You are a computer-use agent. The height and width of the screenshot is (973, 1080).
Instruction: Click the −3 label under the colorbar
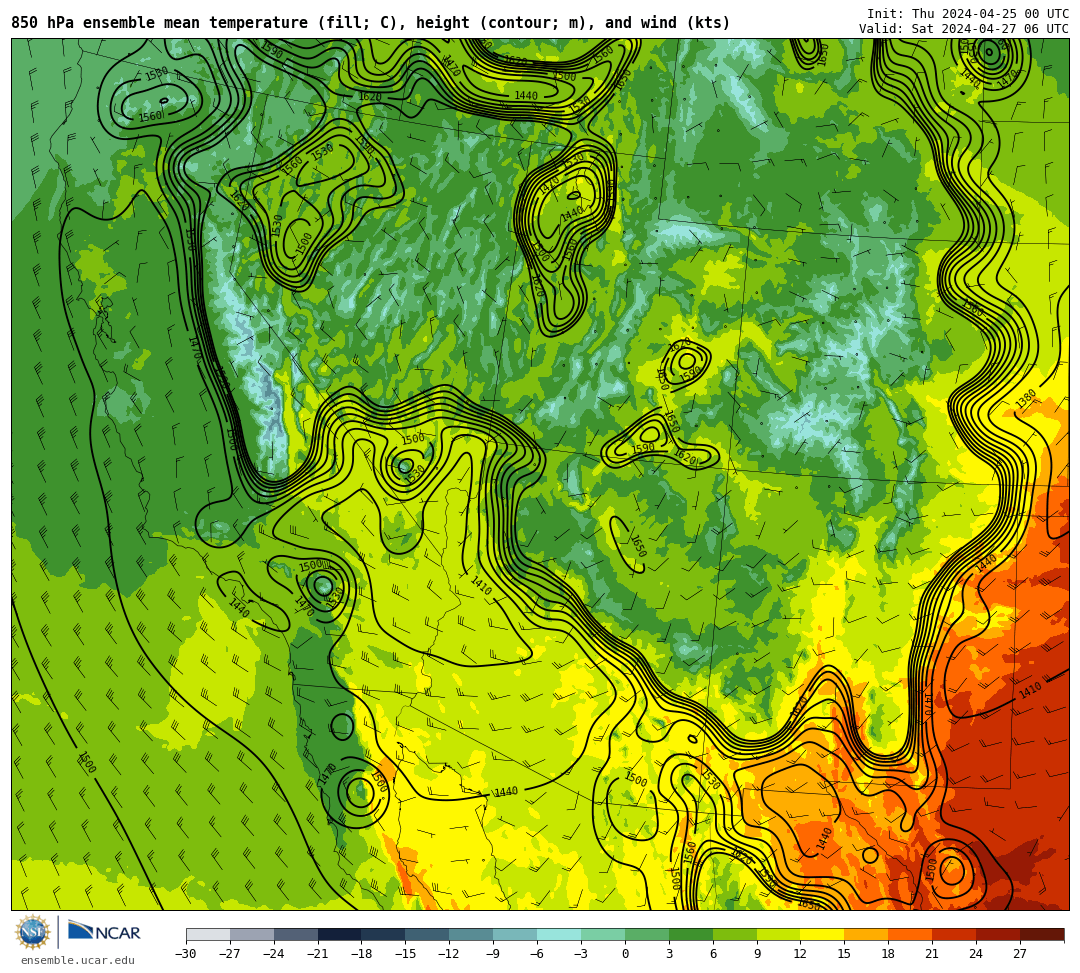pyautogui.click(x=581, y=954)
